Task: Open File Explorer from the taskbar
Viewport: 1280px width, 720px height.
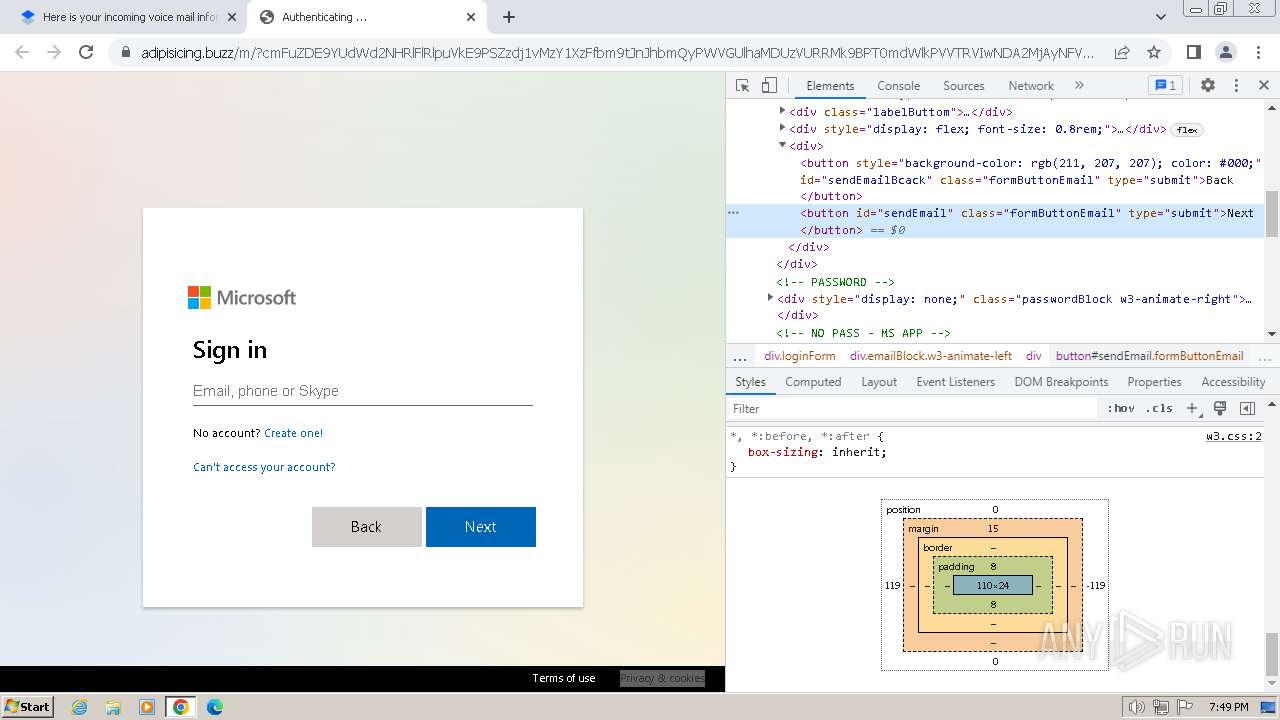Action: tap(113, 707)
